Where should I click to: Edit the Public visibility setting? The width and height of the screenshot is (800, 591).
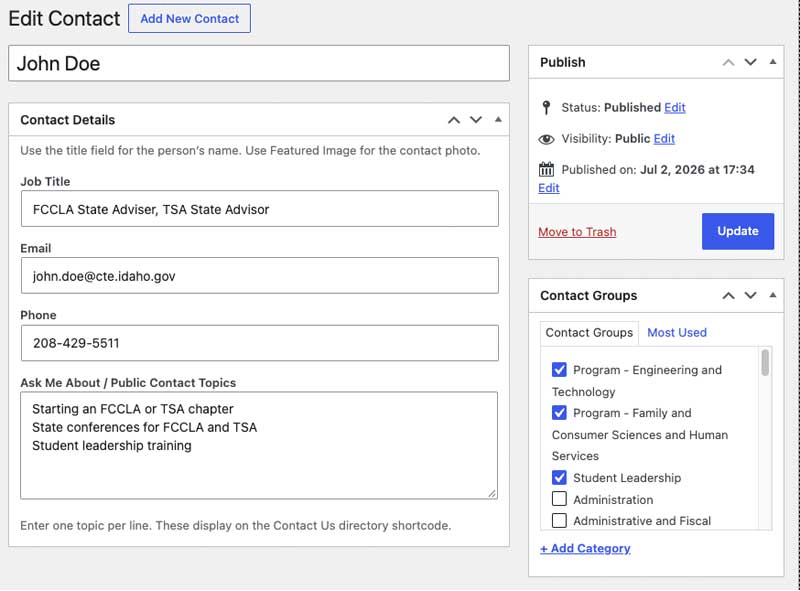tap(664, 139)
